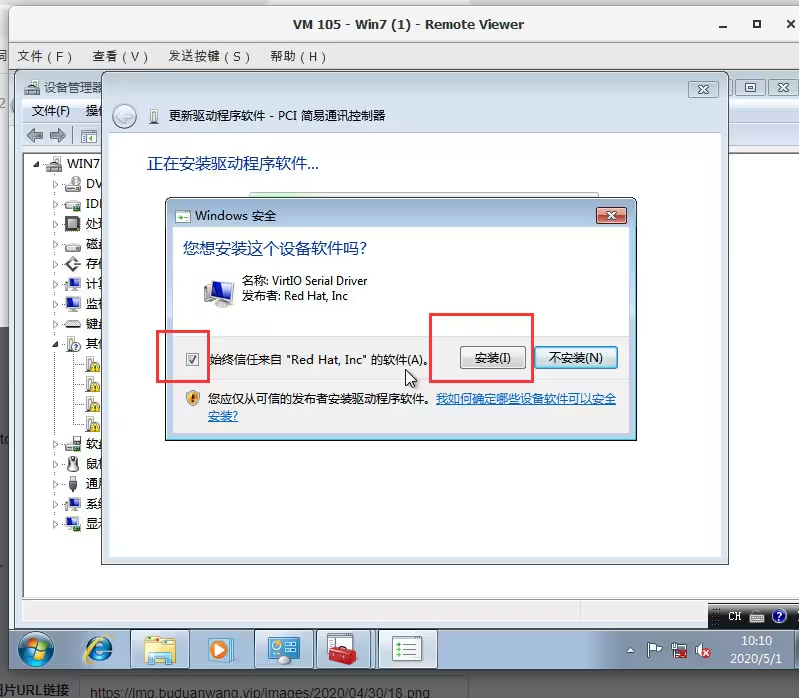The image size is (799, 698).
Task: Collapse the other devices (其) node
Action: [x=55, y=344]
